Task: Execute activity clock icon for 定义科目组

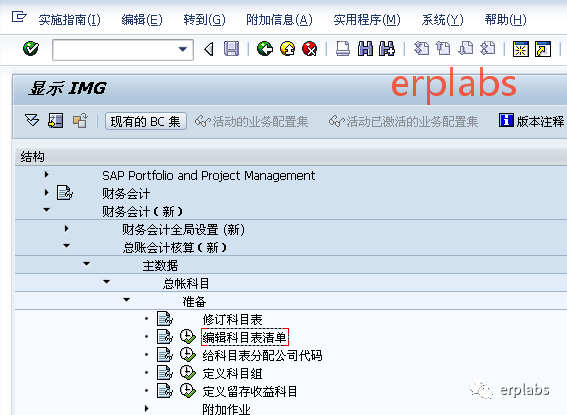Action: (x=188, y=373)
